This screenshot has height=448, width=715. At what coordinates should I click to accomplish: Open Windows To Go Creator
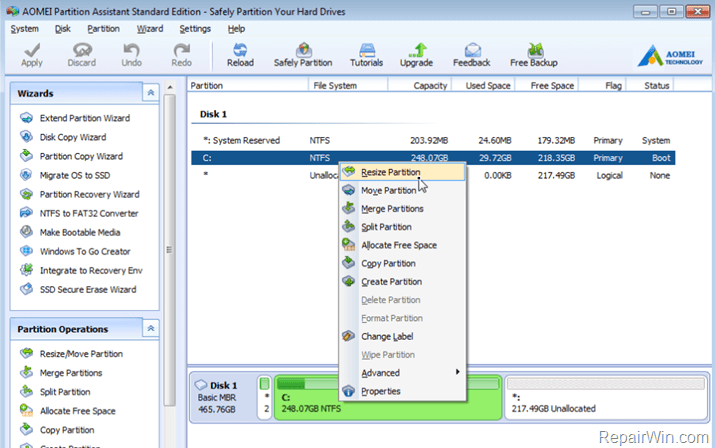(x=76, y=252)
